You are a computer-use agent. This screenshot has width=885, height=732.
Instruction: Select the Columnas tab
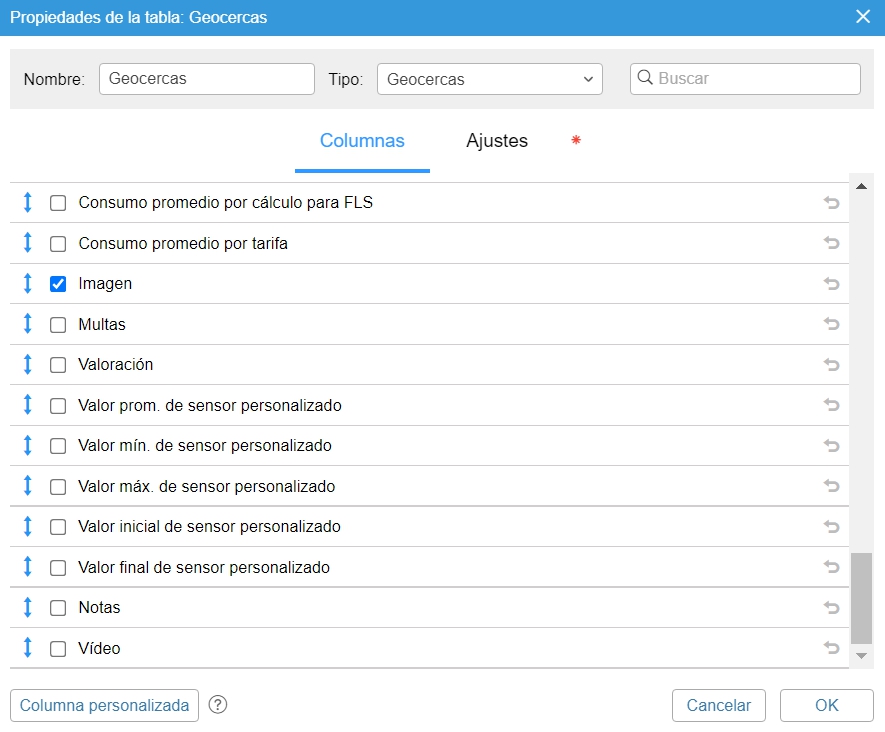tap(362, 141)
